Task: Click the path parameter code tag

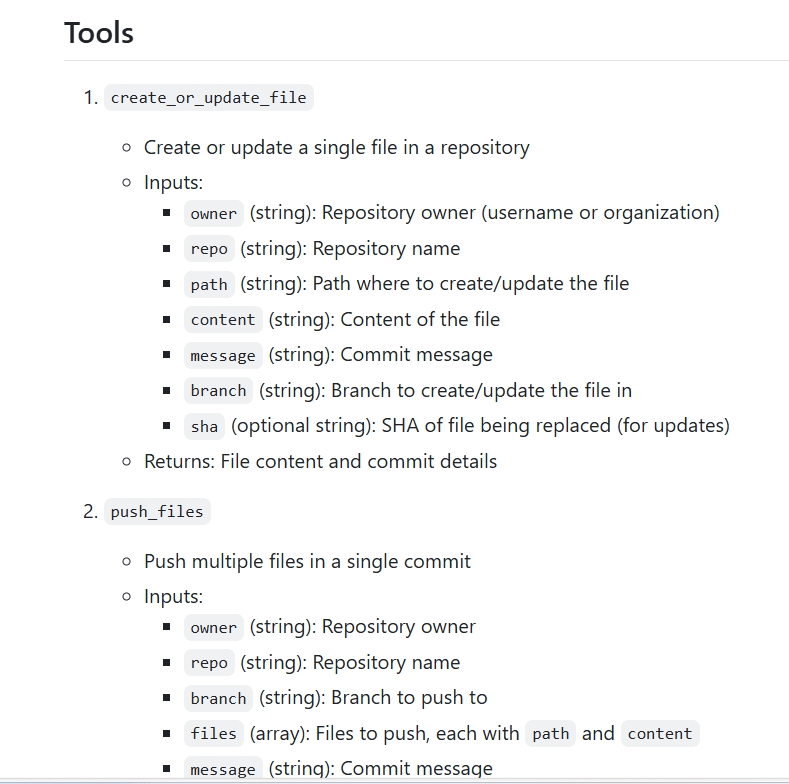Action: click(209, 284)
